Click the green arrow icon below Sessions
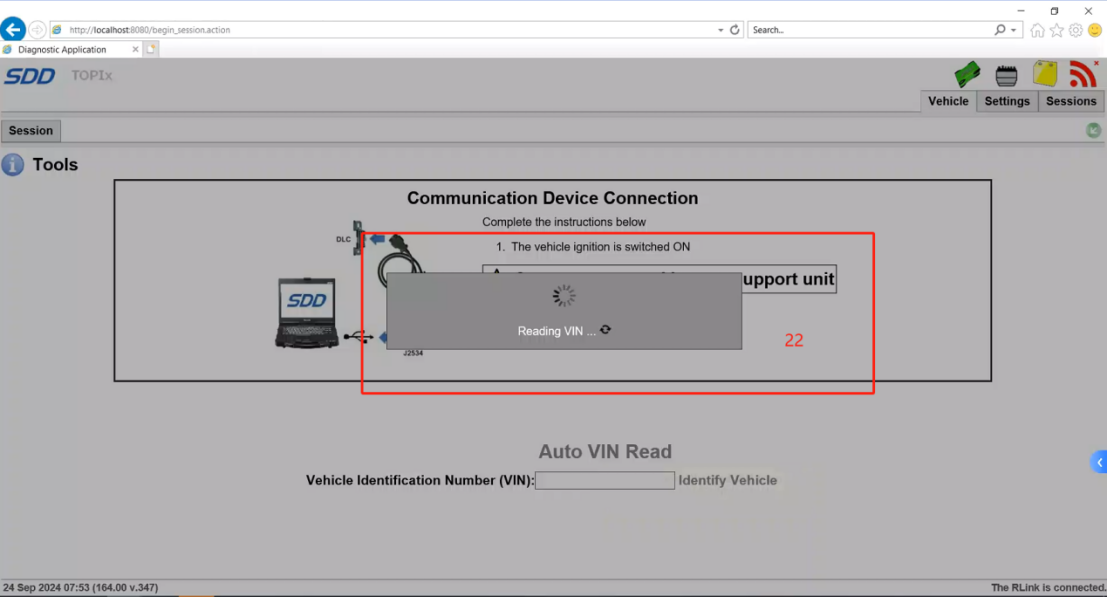This screenshot has height=597, width=1107. (1093, 130)
